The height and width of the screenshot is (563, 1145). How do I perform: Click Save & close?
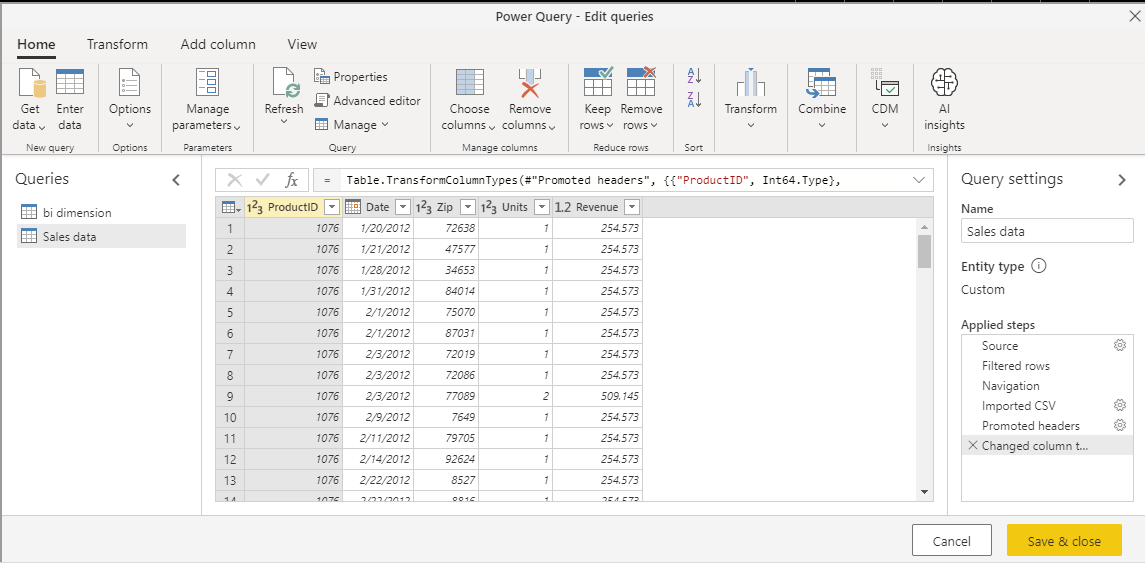click(x=1064, y=541)
